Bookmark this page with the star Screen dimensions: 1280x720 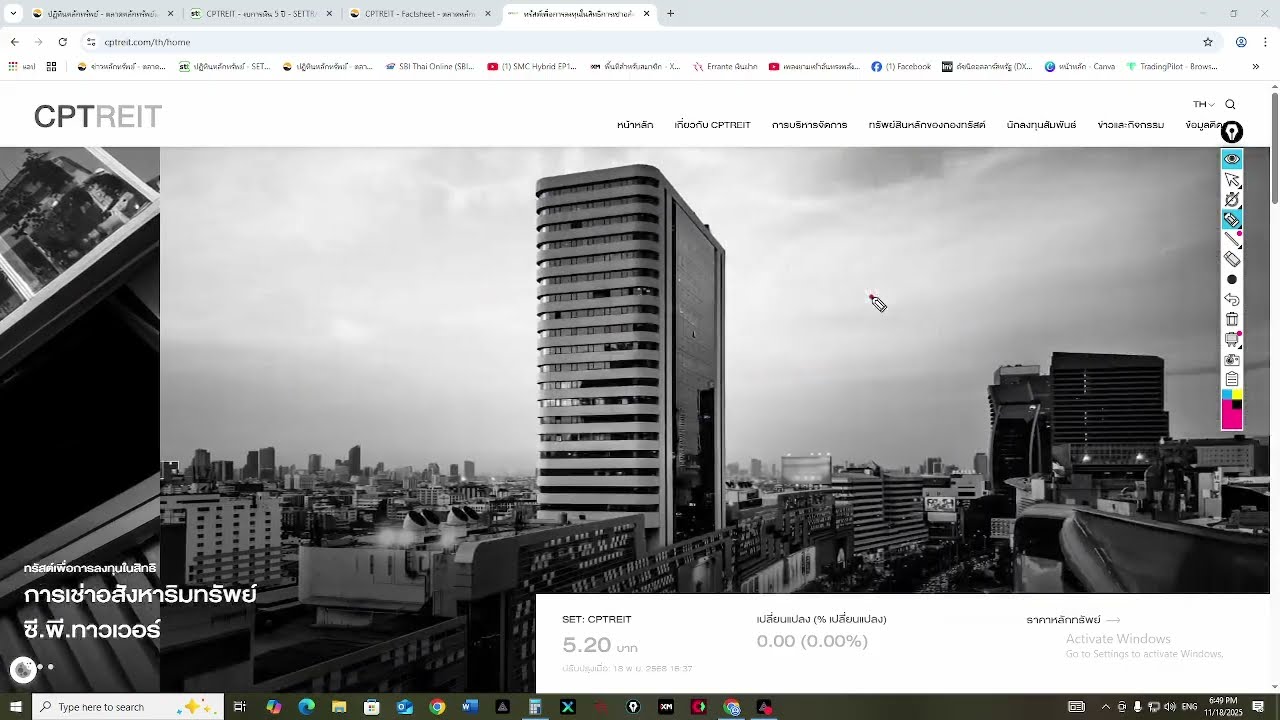point(1208,42)
